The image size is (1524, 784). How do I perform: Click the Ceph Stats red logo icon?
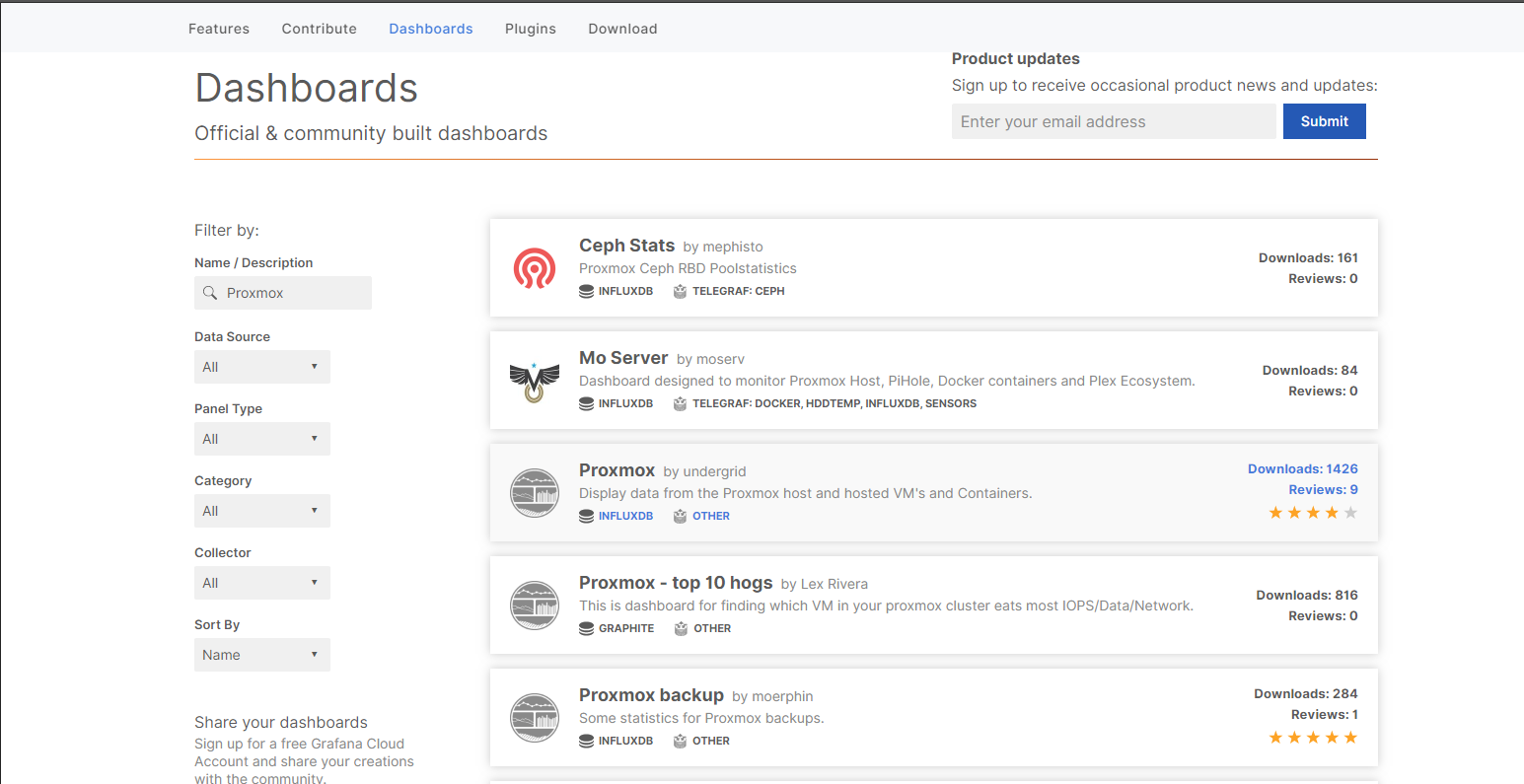pos(535,268)
